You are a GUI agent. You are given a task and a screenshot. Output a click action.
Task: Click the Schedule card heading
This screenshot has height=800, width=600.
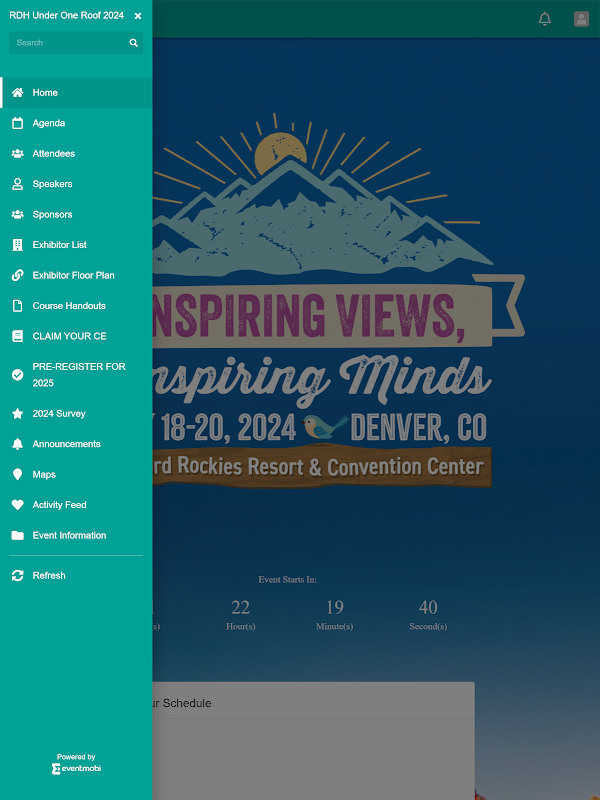pyautogui.click(x=181, y=703)
